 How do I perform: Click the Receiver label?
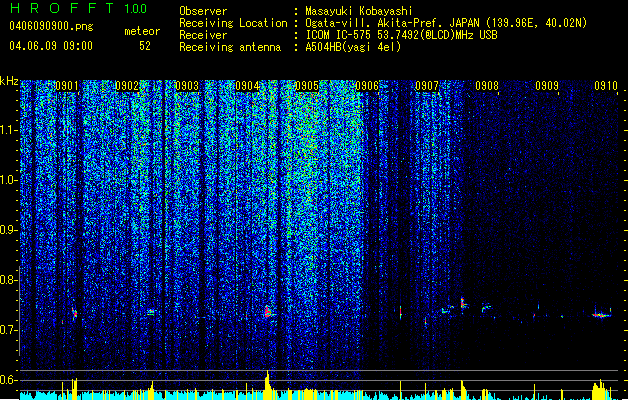pos(203,35)
